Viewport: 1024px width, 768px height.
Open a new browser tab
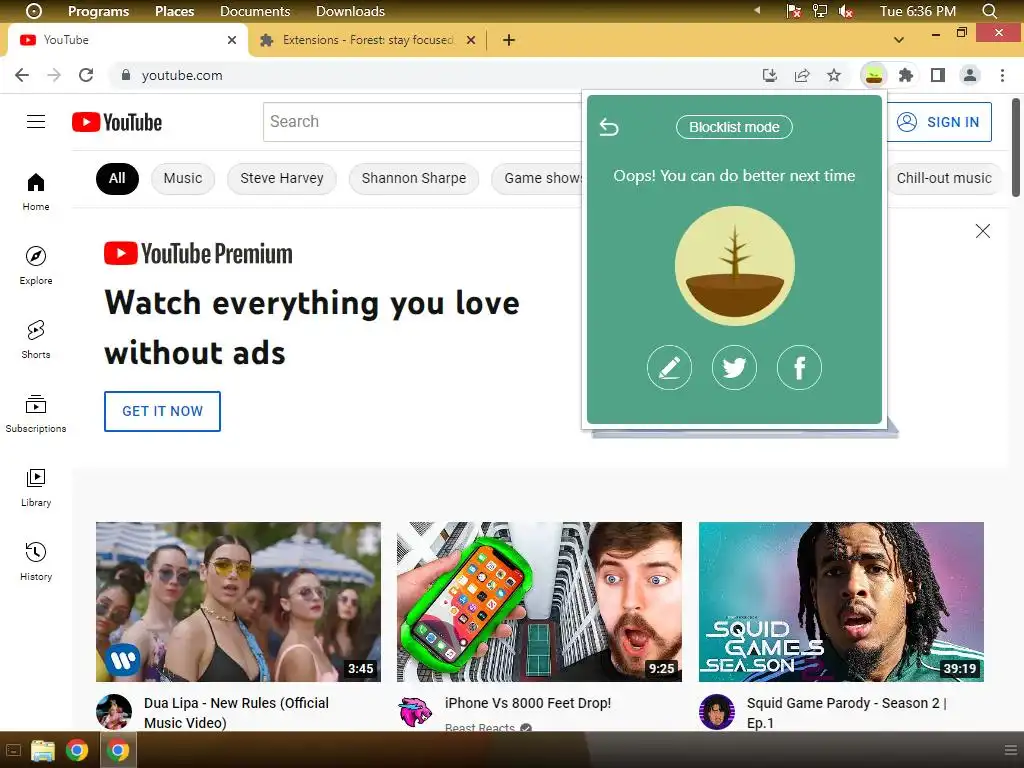pyautogui.click(x=509, y=40)
